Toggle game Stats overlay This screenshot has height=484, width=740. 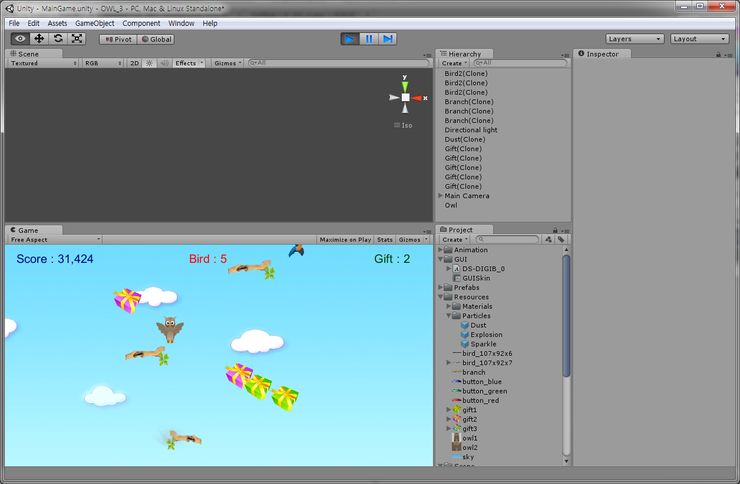click(385, 240)
